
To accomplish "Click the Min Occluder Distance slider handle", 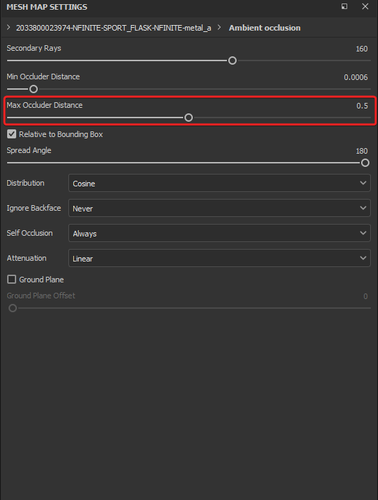I will [33, 89].
